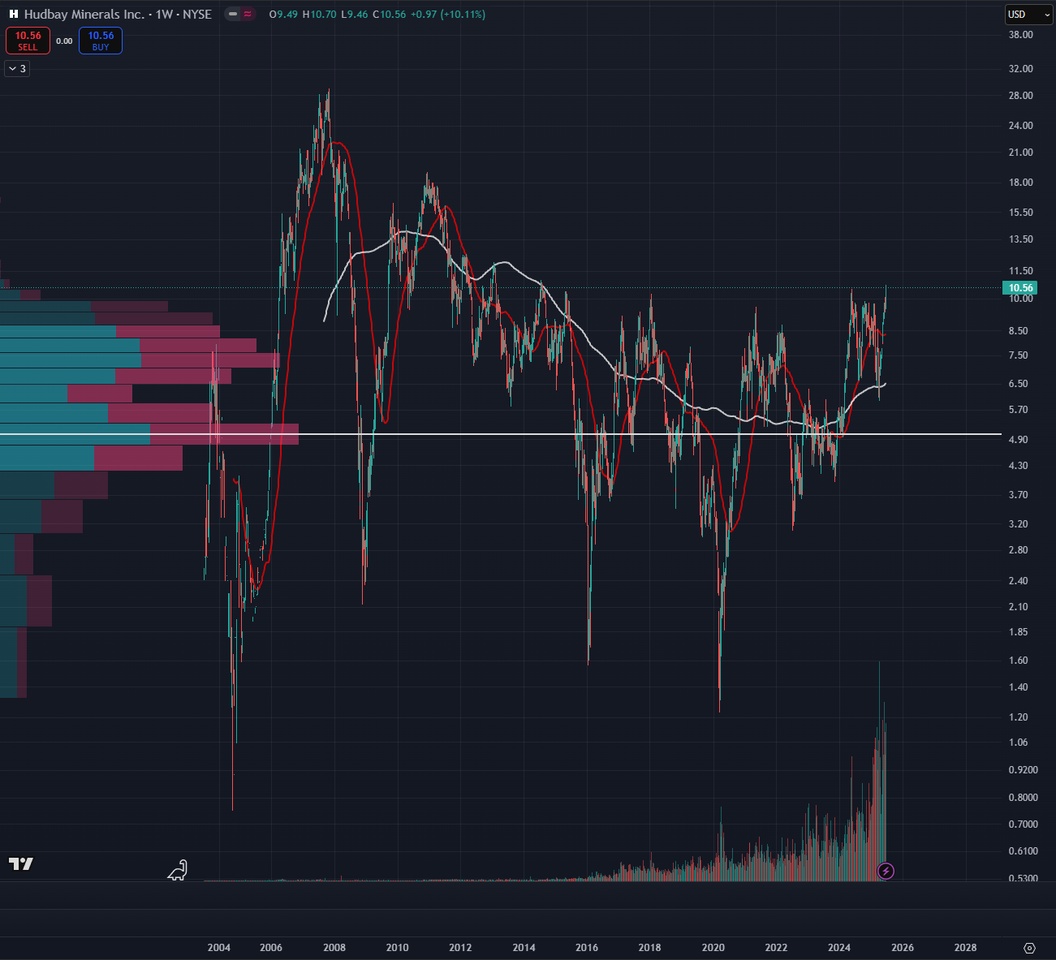Click the low value L9.46

tap(354, 14)
